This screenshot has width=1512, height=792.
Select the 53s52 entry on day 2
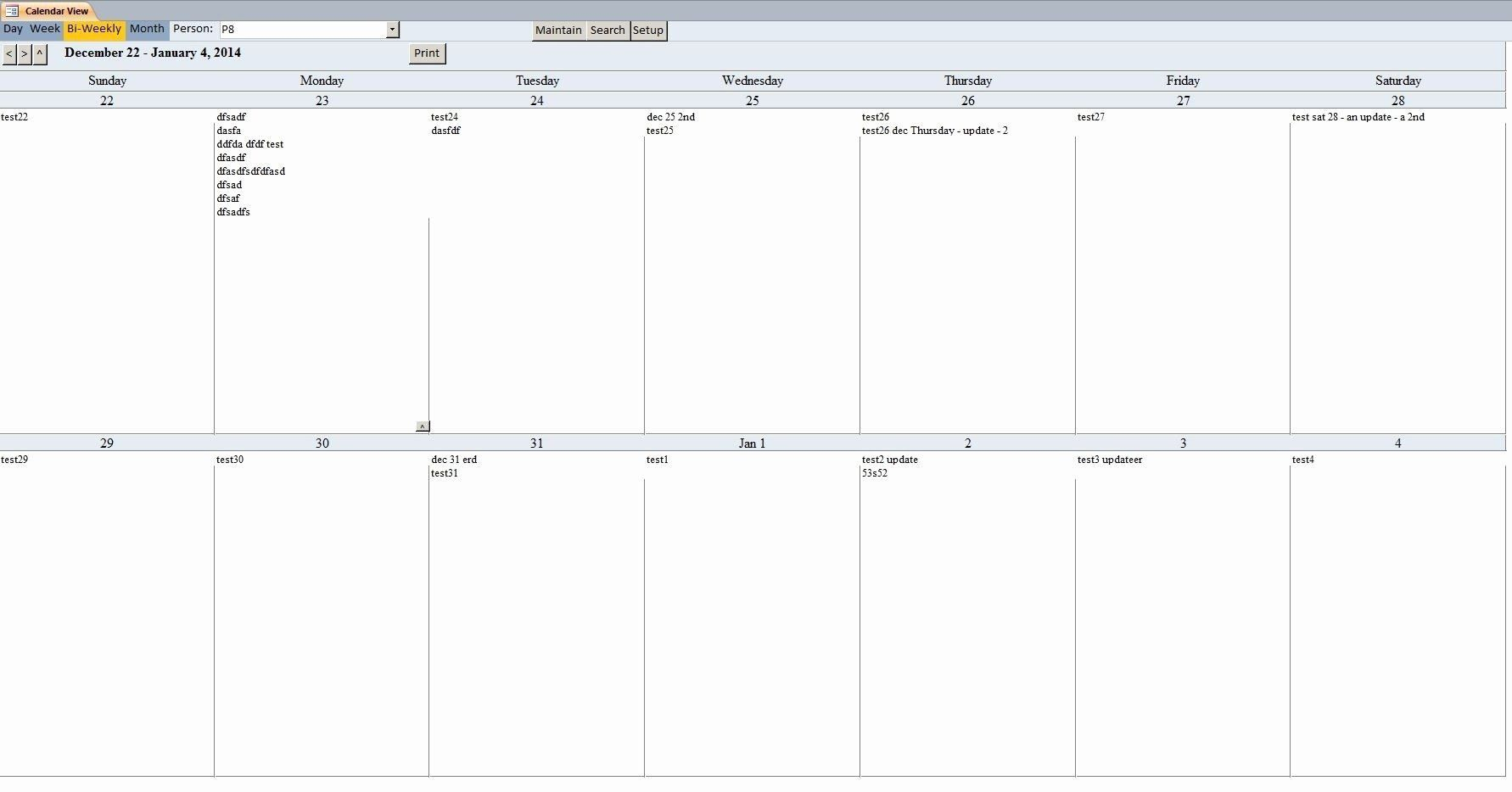(x=875, y=473)
